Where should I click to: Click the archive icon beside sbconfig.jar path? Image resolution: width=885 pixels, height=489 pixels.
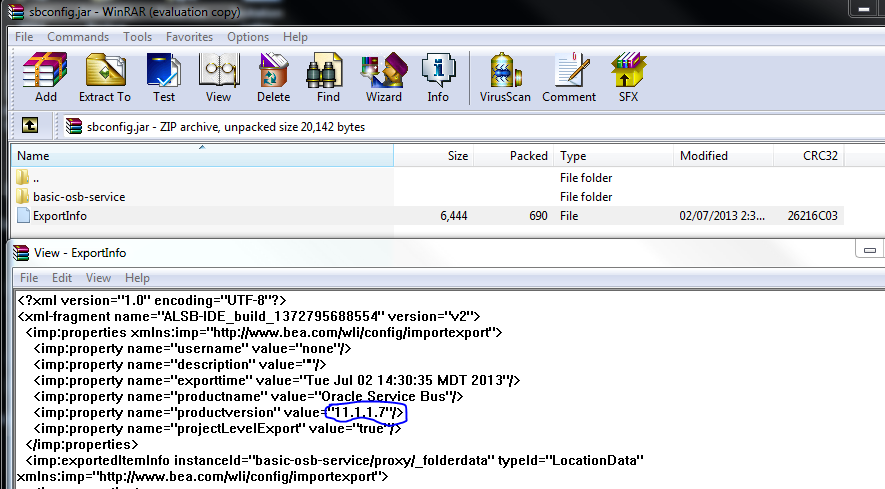[x=73, y=126]
